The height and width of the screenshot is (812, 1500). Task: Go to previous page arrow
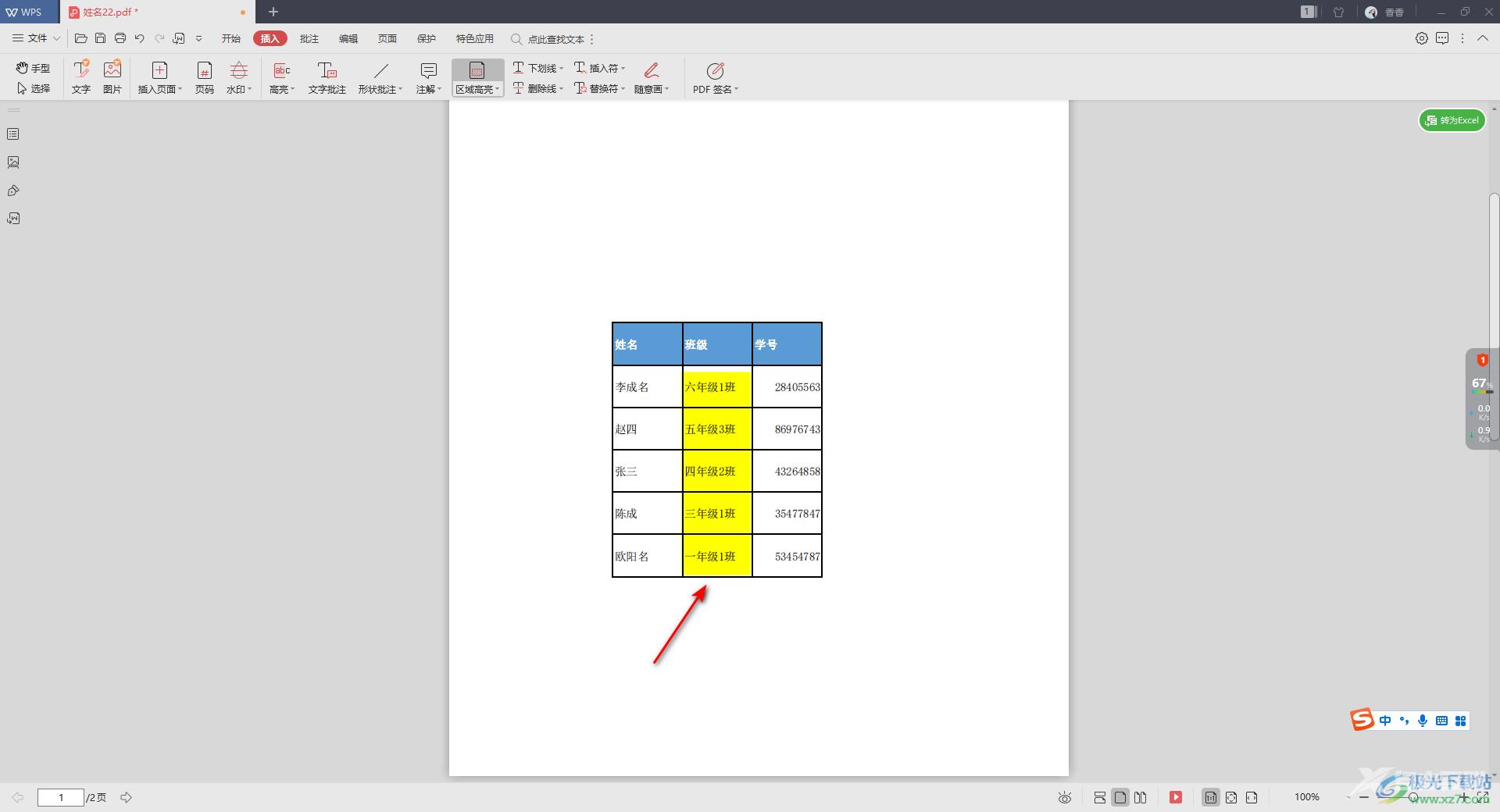17,797
